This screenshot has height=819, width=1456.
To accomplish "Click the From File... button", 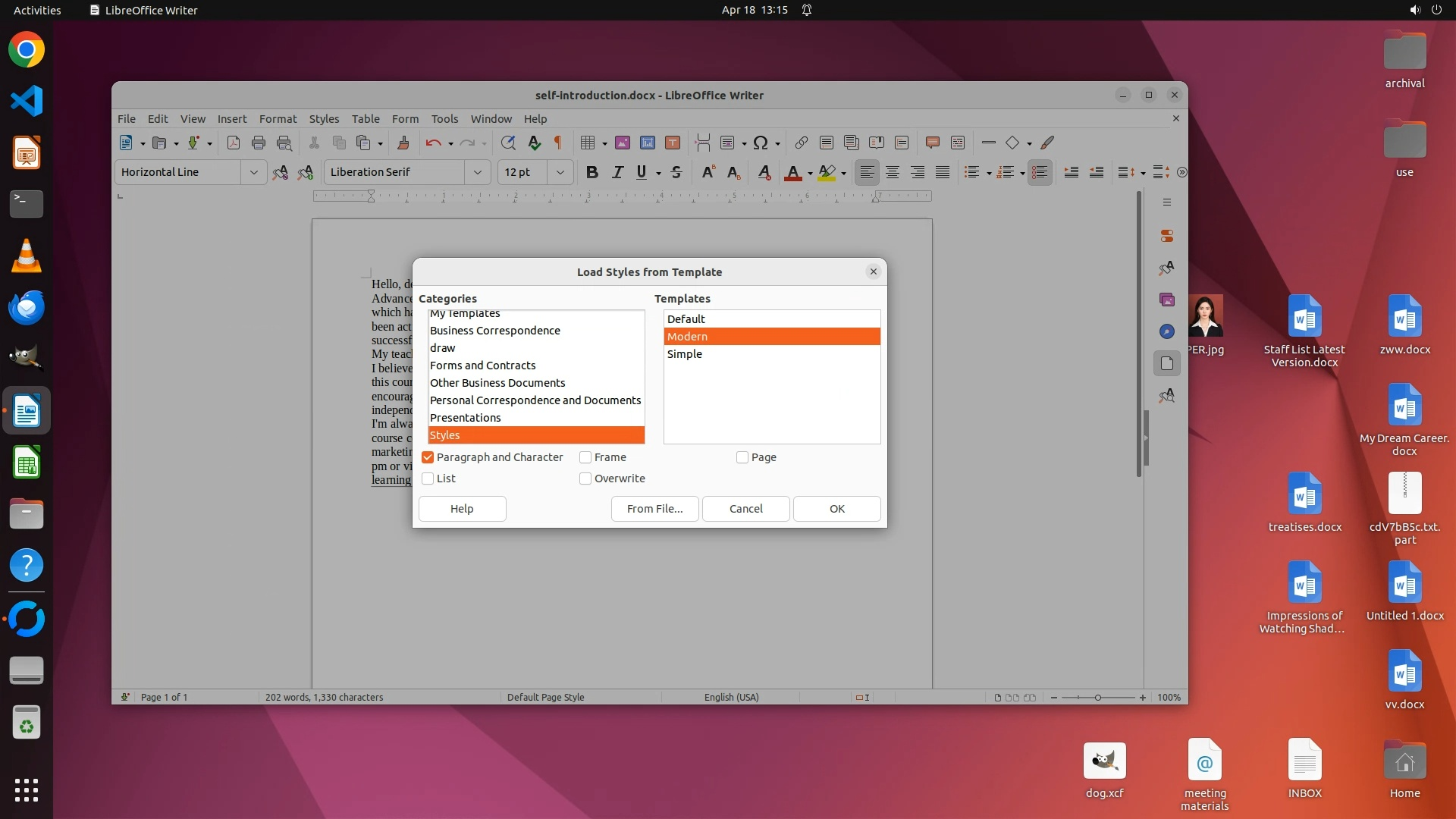I will [x=654, y=509].
